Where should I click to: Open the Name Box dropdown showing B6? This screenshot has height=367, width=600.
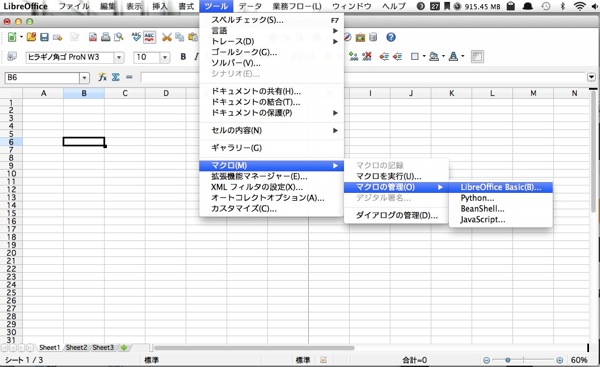(84, 78)
